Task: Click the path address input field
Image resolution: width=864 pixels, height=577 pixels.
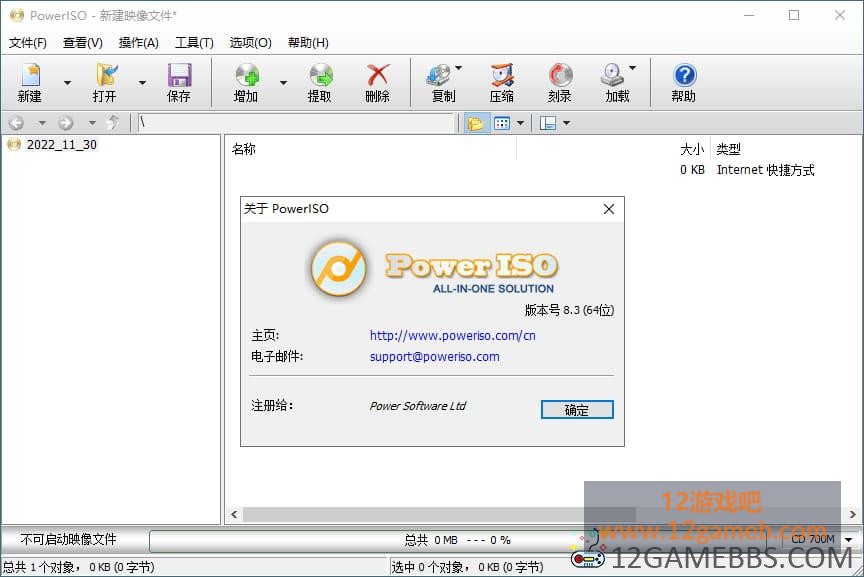Action: 295,122
